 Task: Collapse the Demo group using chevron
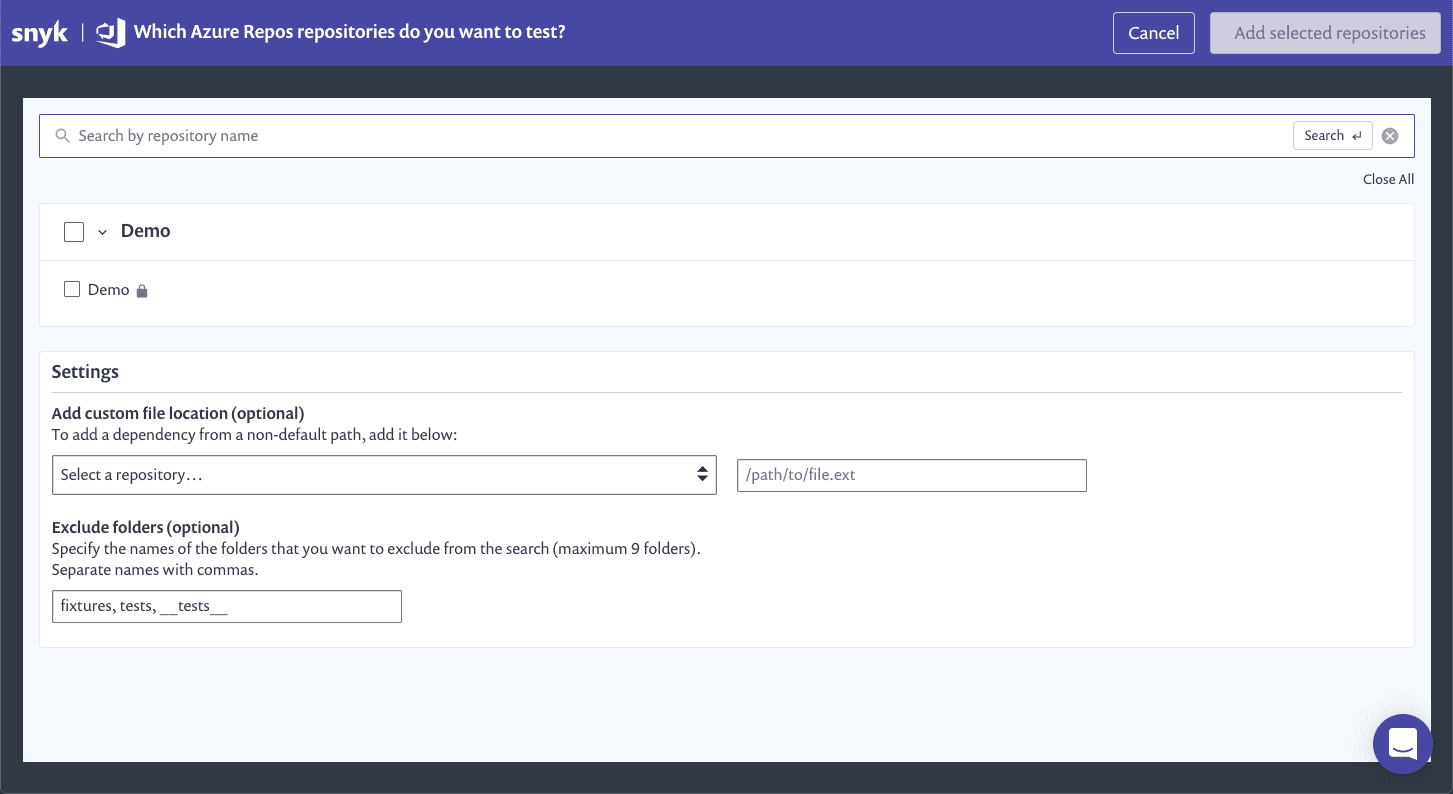[102, 232]
